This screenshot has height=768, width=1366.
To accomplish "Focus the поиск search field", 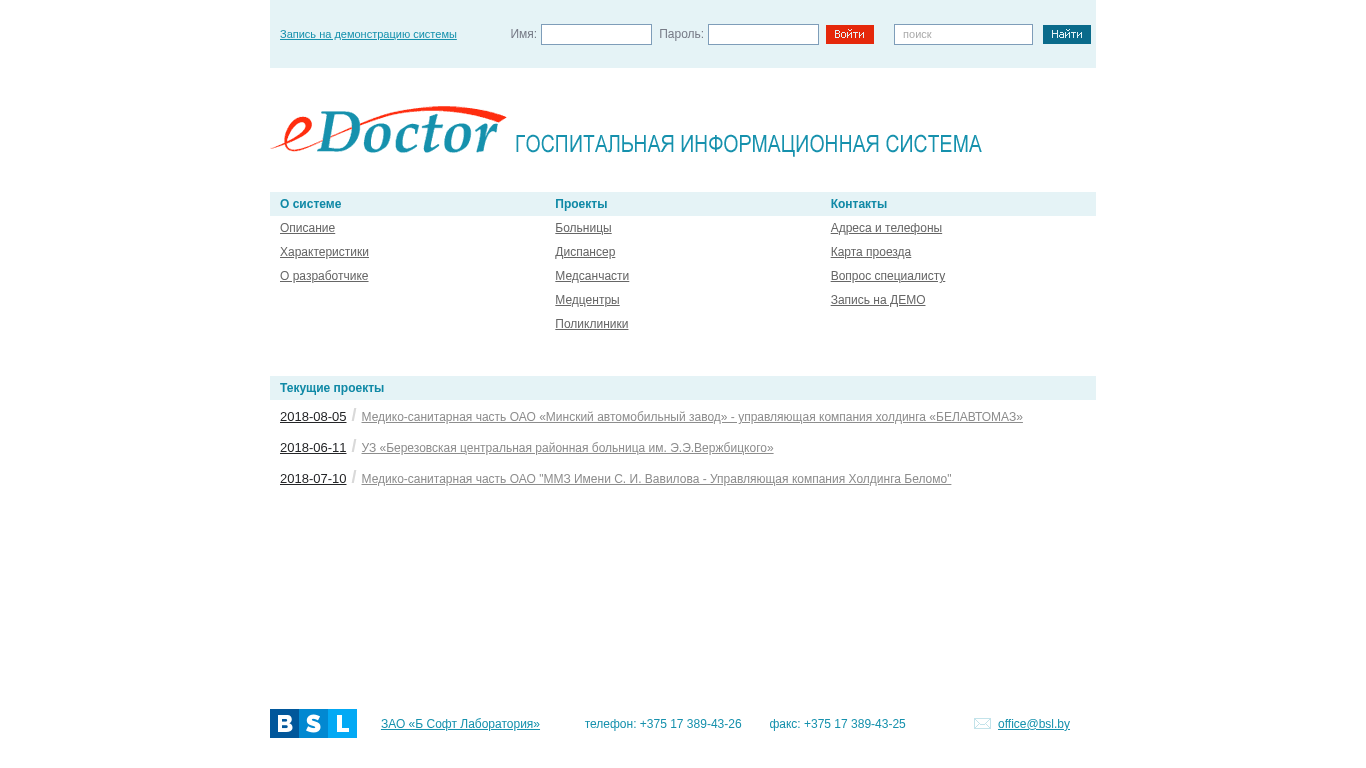I will pyautogui.click(x=963, y=35).
